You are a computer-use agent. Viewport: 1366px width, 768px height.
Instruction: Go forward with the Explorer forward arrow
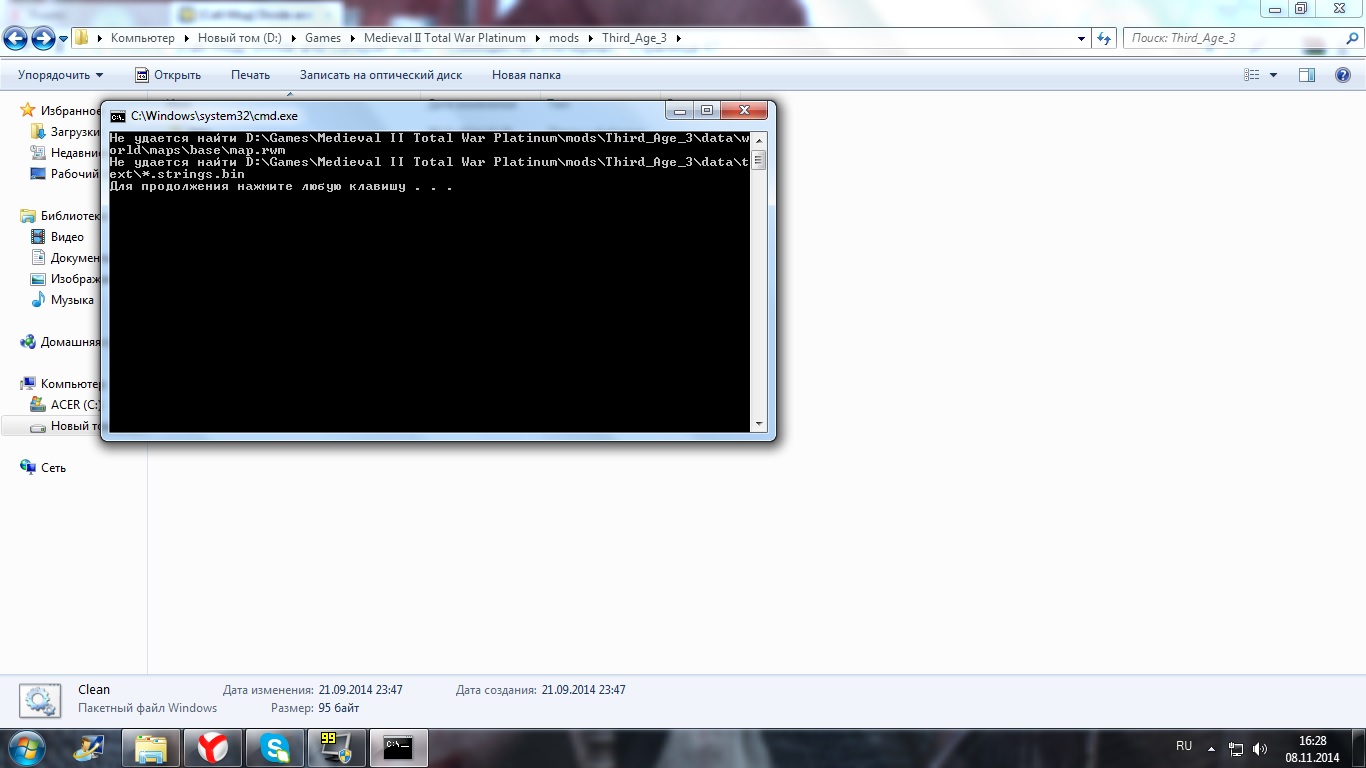43,38
